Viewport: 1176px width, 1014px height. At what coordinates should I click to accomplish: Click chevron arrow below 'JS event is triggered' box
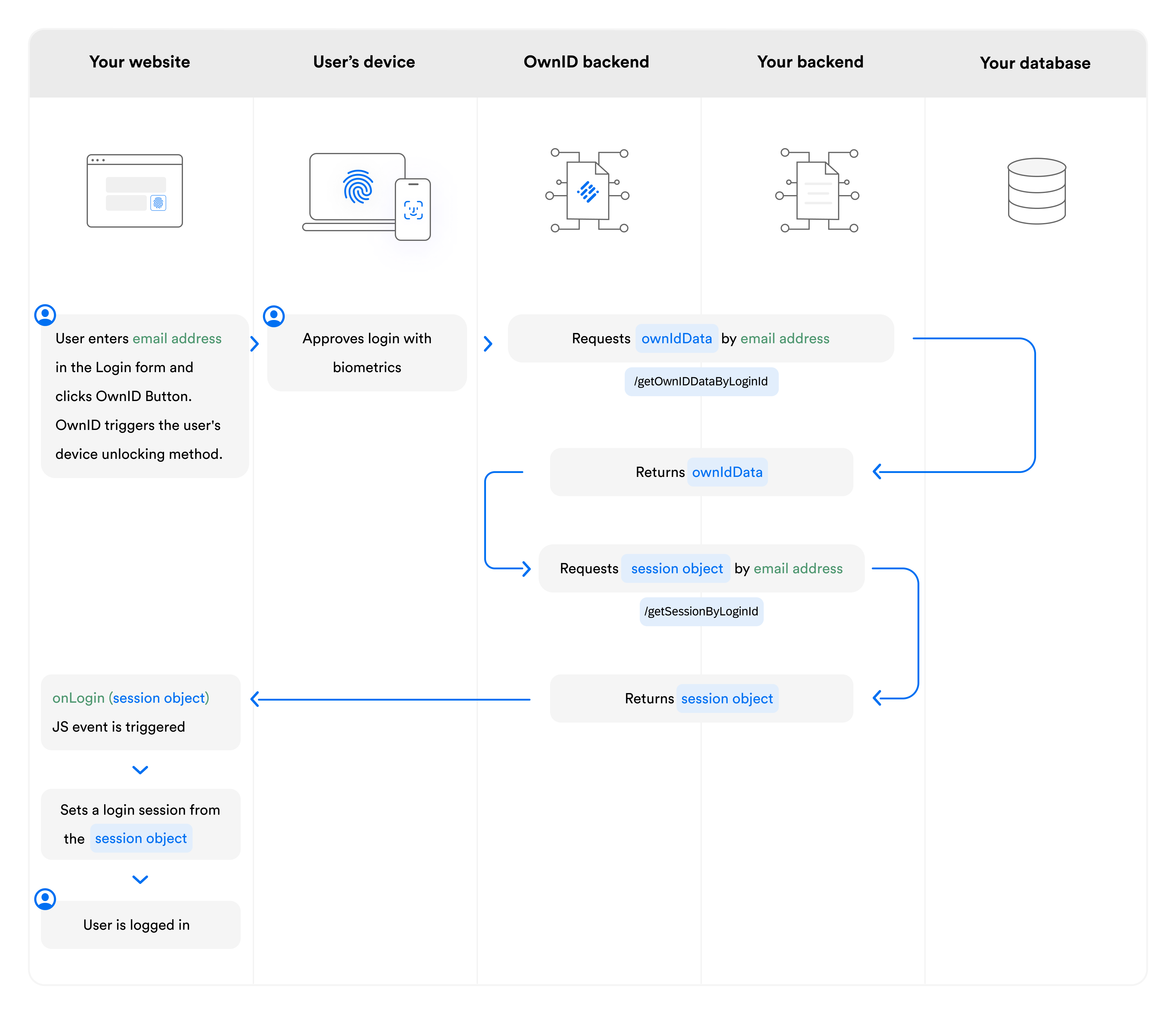click(140, 770)
